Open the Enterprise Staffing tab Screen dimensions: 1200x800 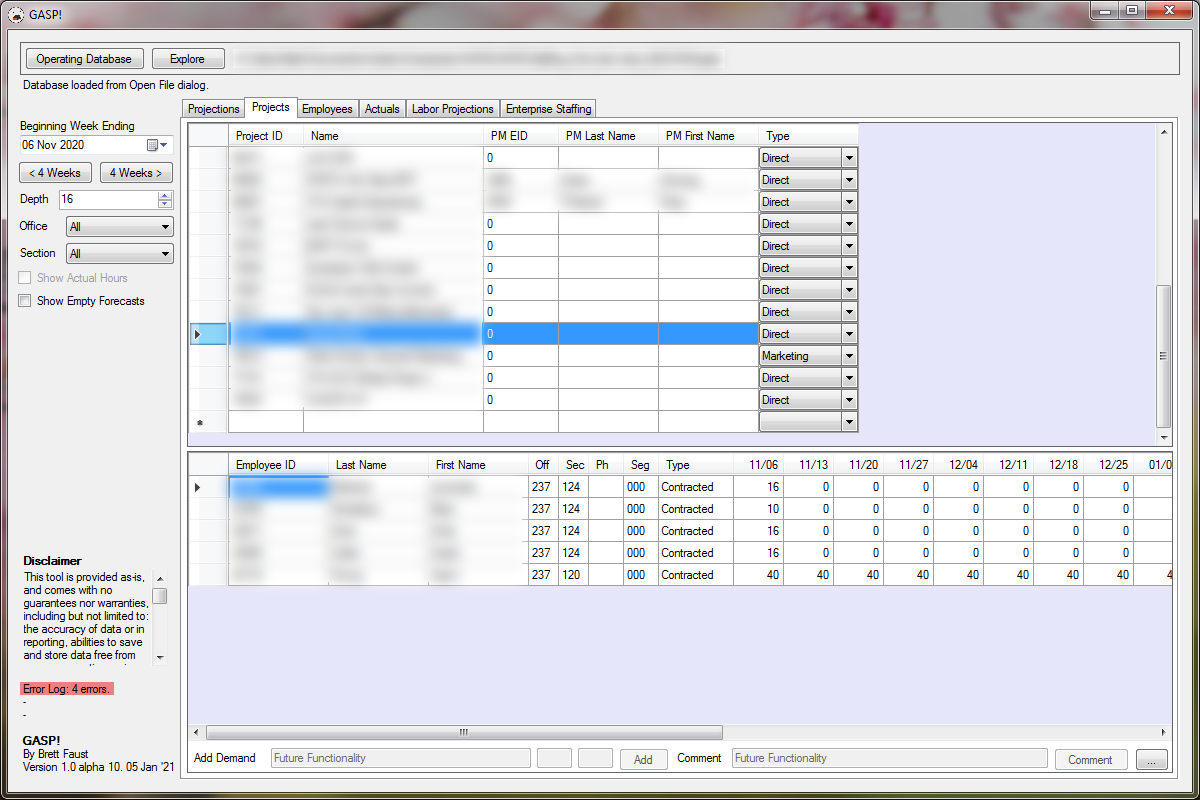548,109
